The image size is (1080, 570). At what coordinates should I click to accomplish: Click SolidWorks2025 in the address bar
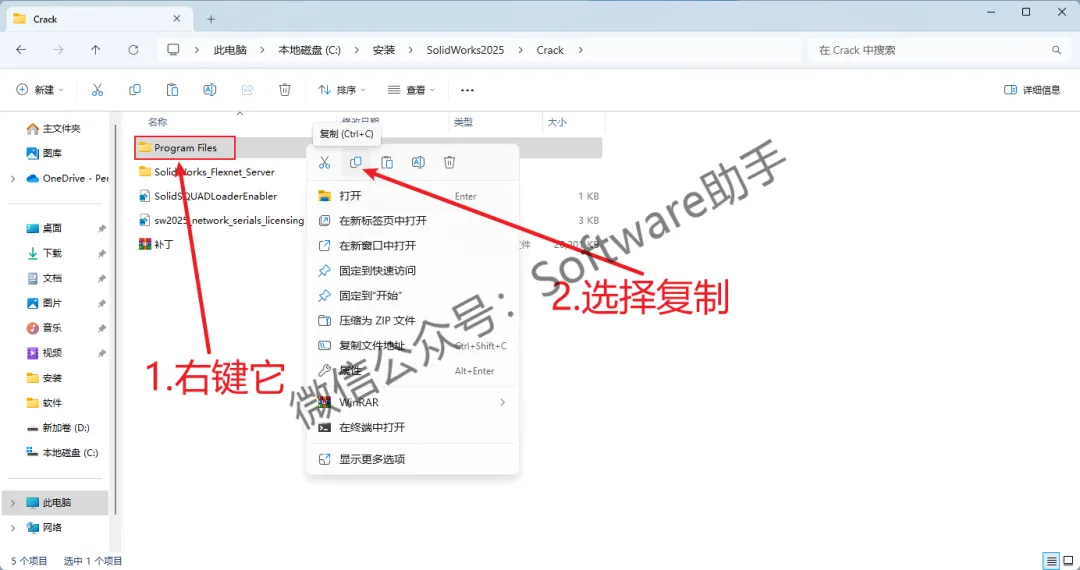click(465, 50)
